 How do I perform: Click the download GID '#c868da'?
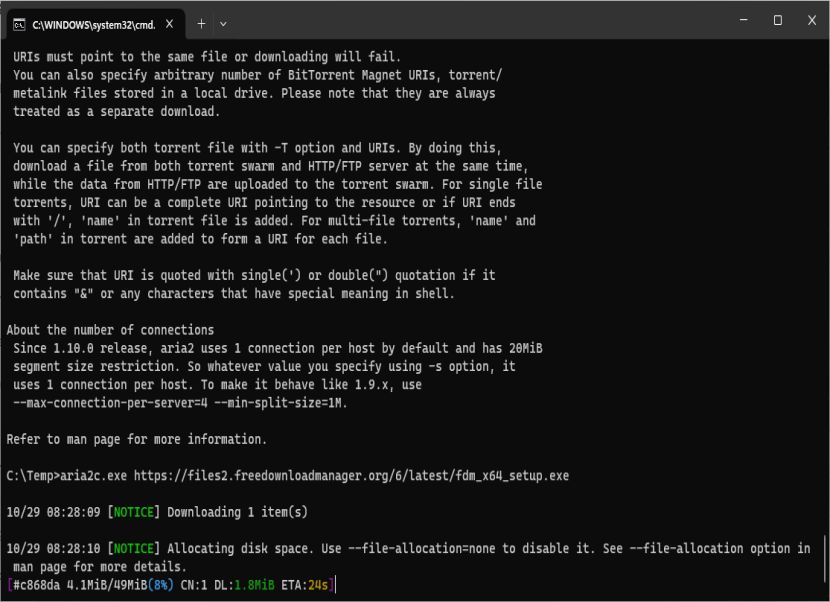point(37,585)
